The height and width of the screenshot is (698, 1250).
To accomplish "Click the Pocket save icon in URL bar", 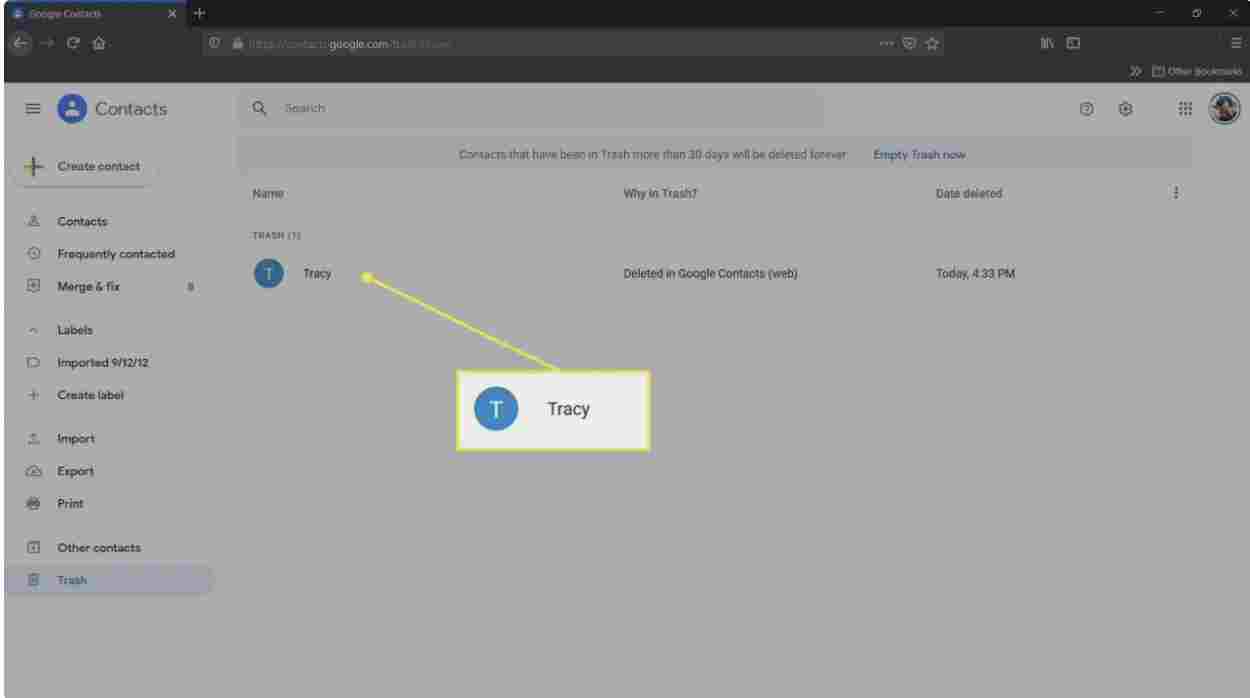I will coord(909,43).
